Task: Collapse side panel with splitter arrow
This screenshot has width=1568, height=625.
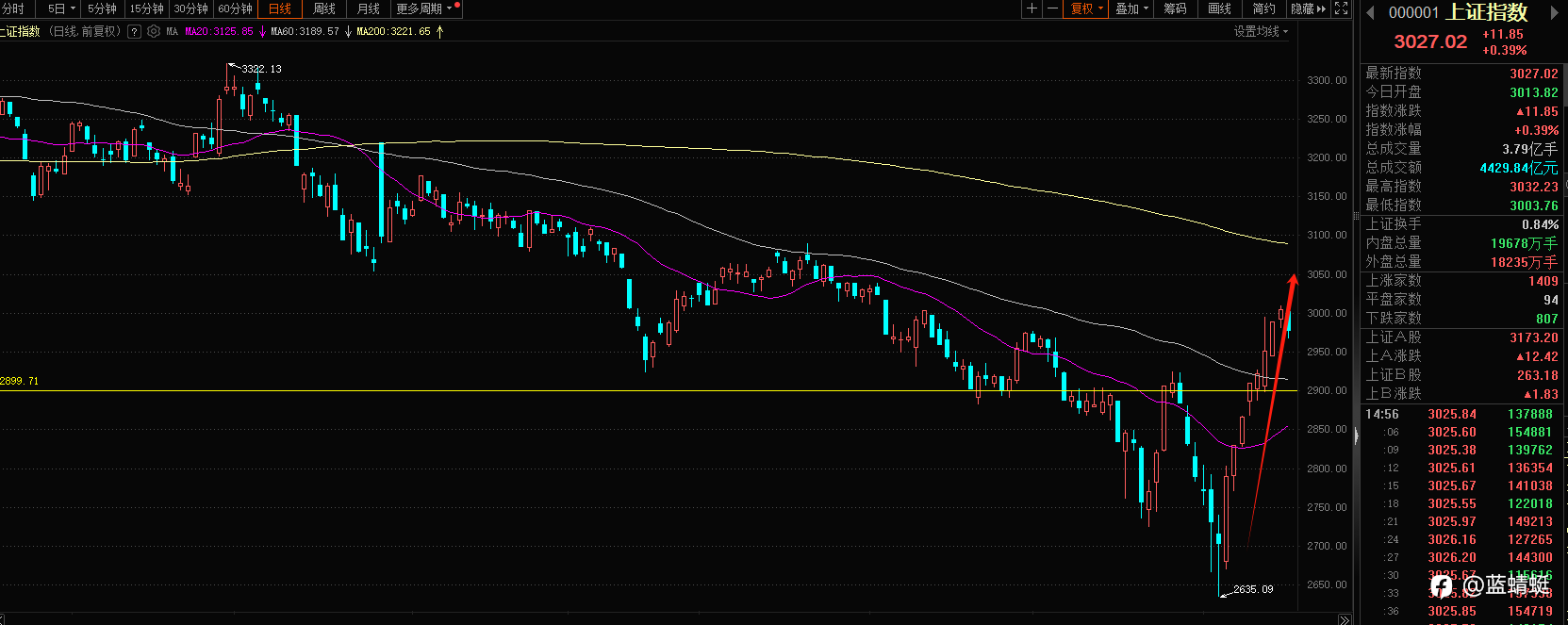Action: coord(1358,436)
